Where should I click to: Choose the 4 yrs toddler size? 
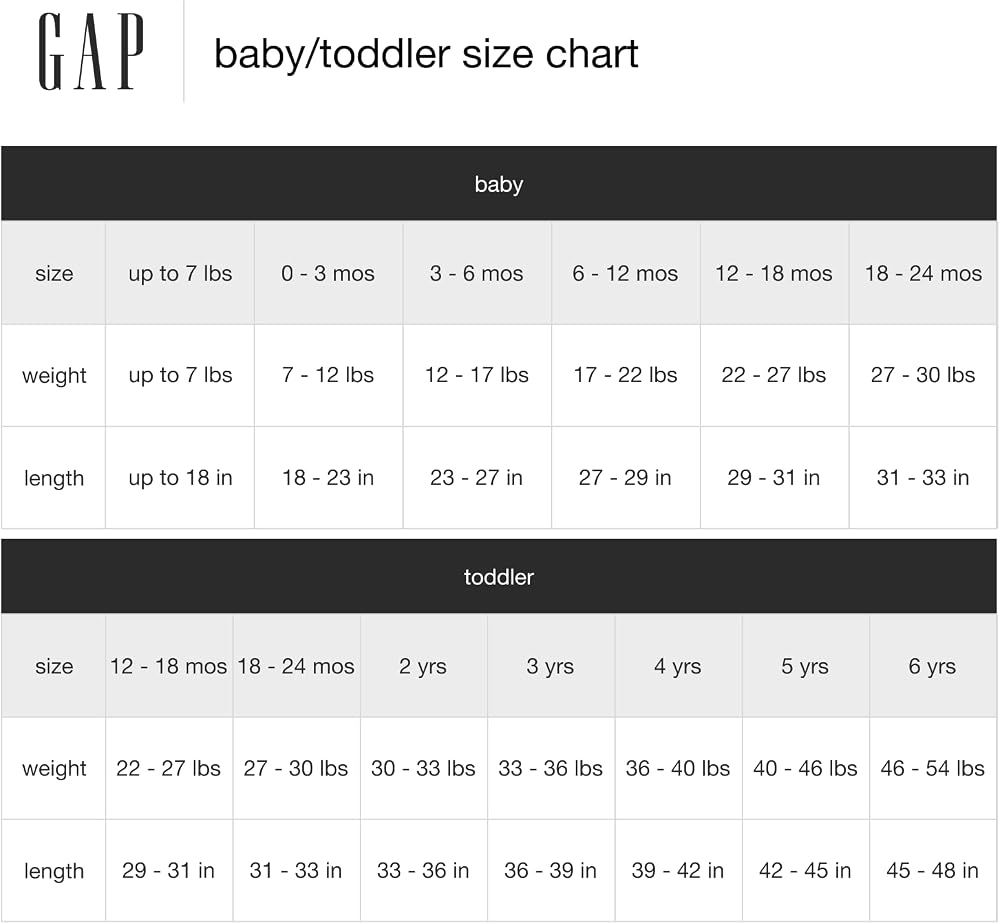678,666
